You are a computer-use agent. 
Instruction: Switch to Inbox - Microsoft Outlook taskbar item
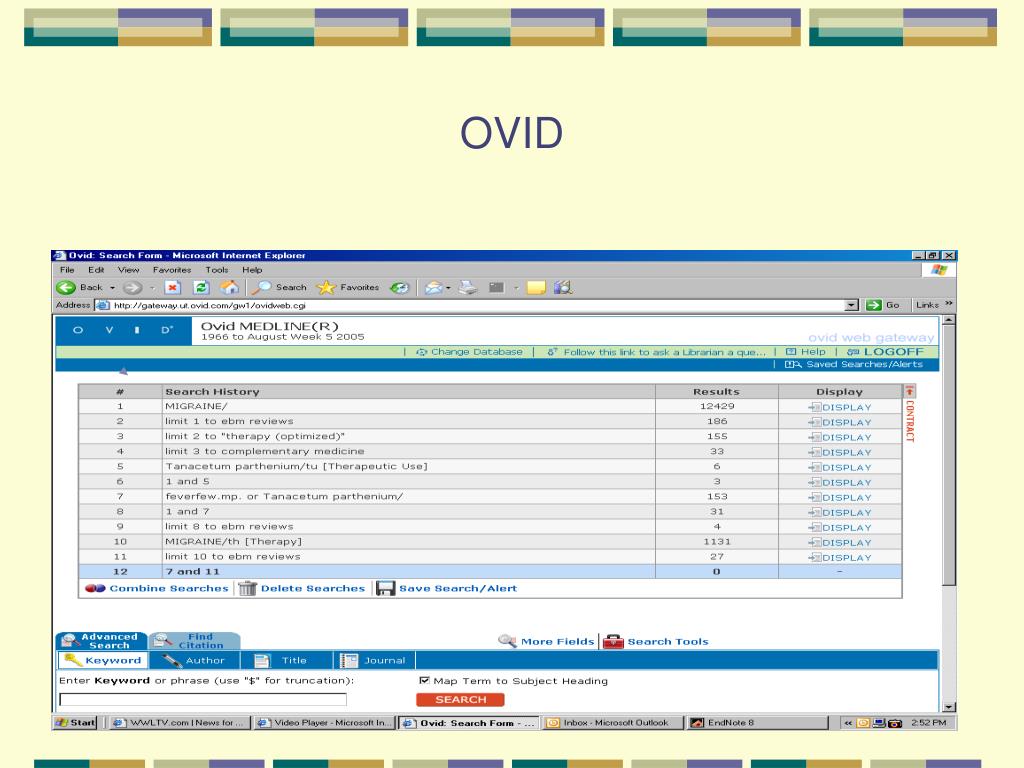pos(611,722)
